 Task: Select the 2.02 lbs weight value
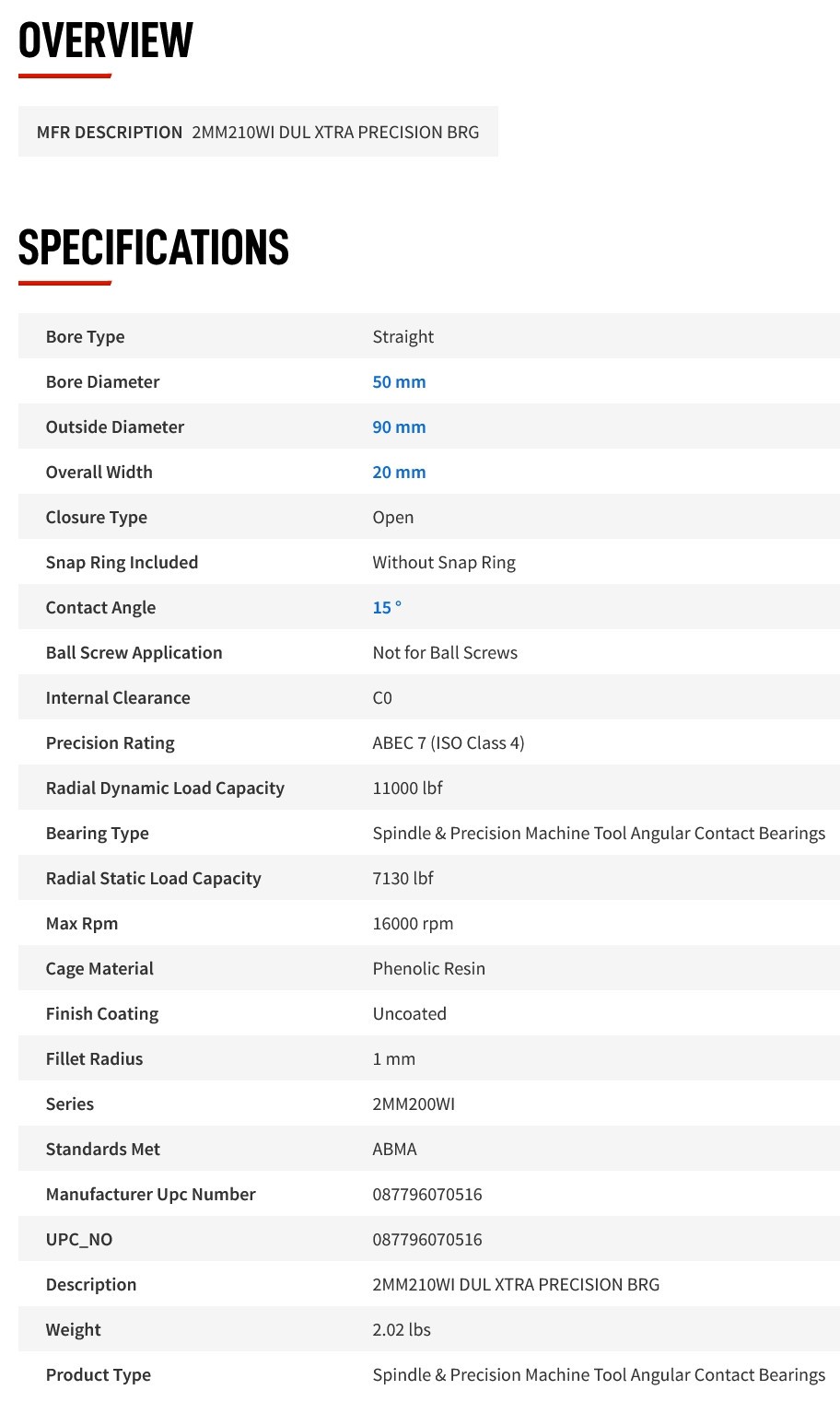(402, 1329)
